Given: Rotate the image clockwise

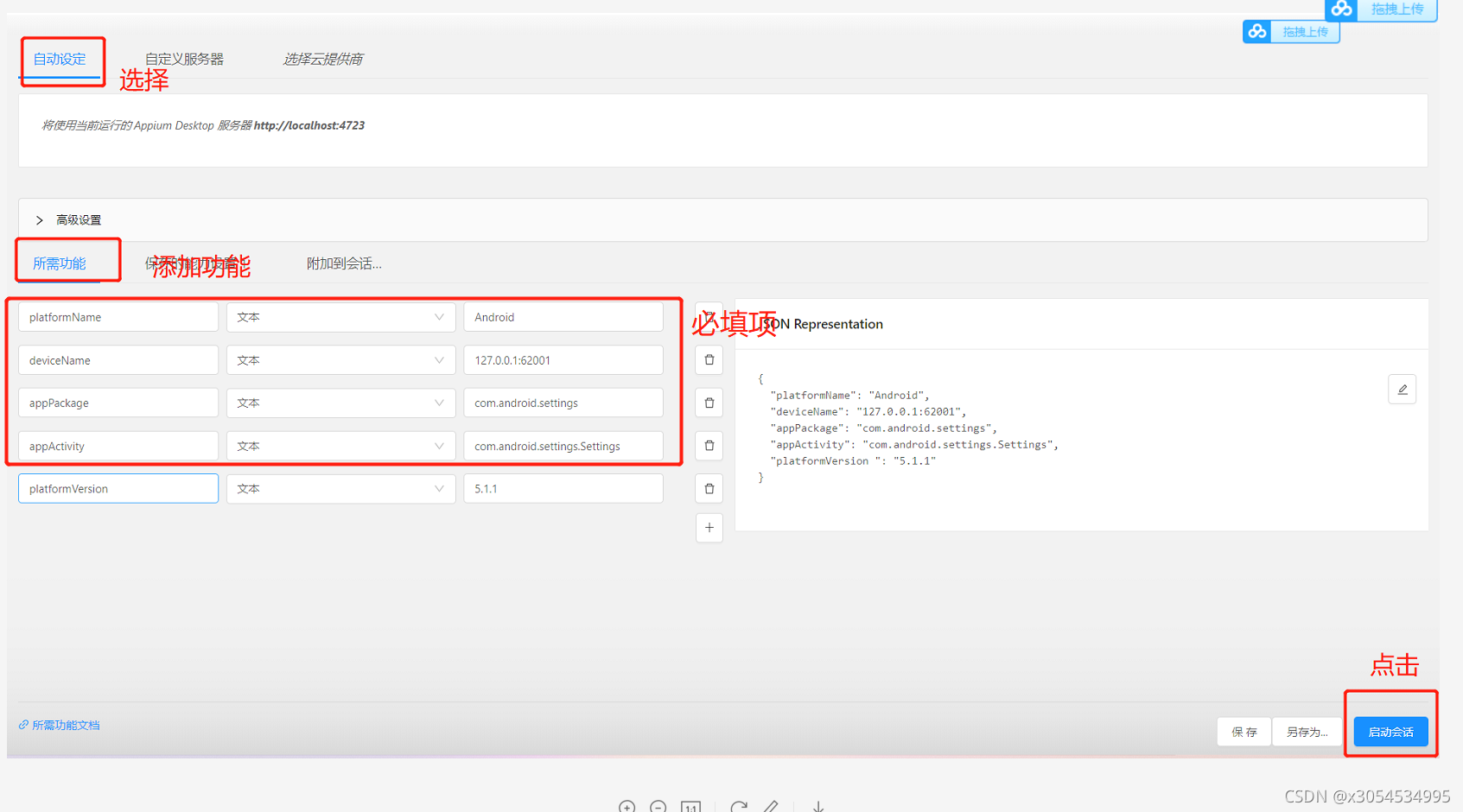Looking at the screenshot, I should click(739, 807).
